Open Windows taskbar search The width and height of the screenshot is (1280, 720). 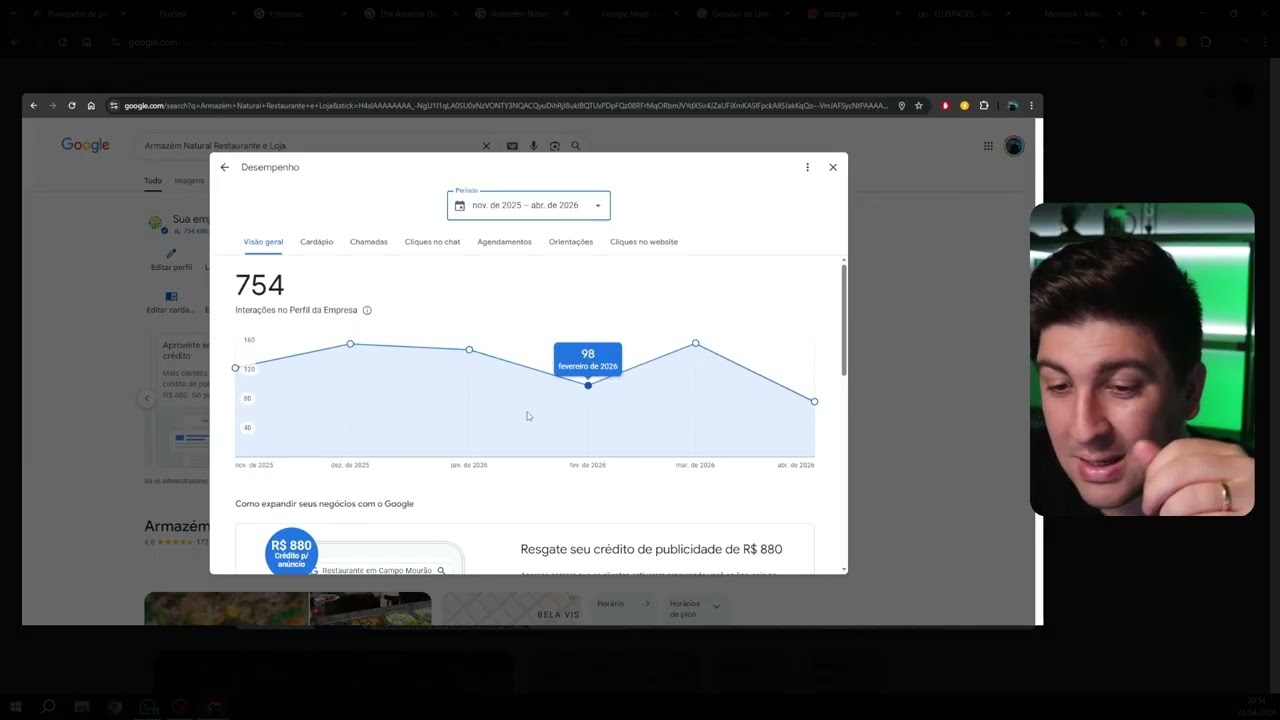pos(48,707)
